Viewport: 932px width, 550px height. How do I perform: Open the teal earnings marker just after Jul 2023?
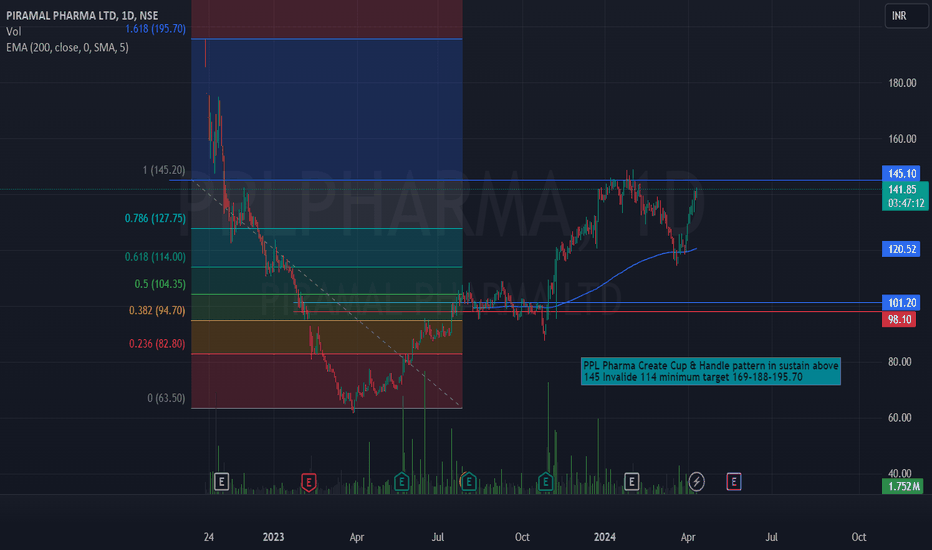468,482
